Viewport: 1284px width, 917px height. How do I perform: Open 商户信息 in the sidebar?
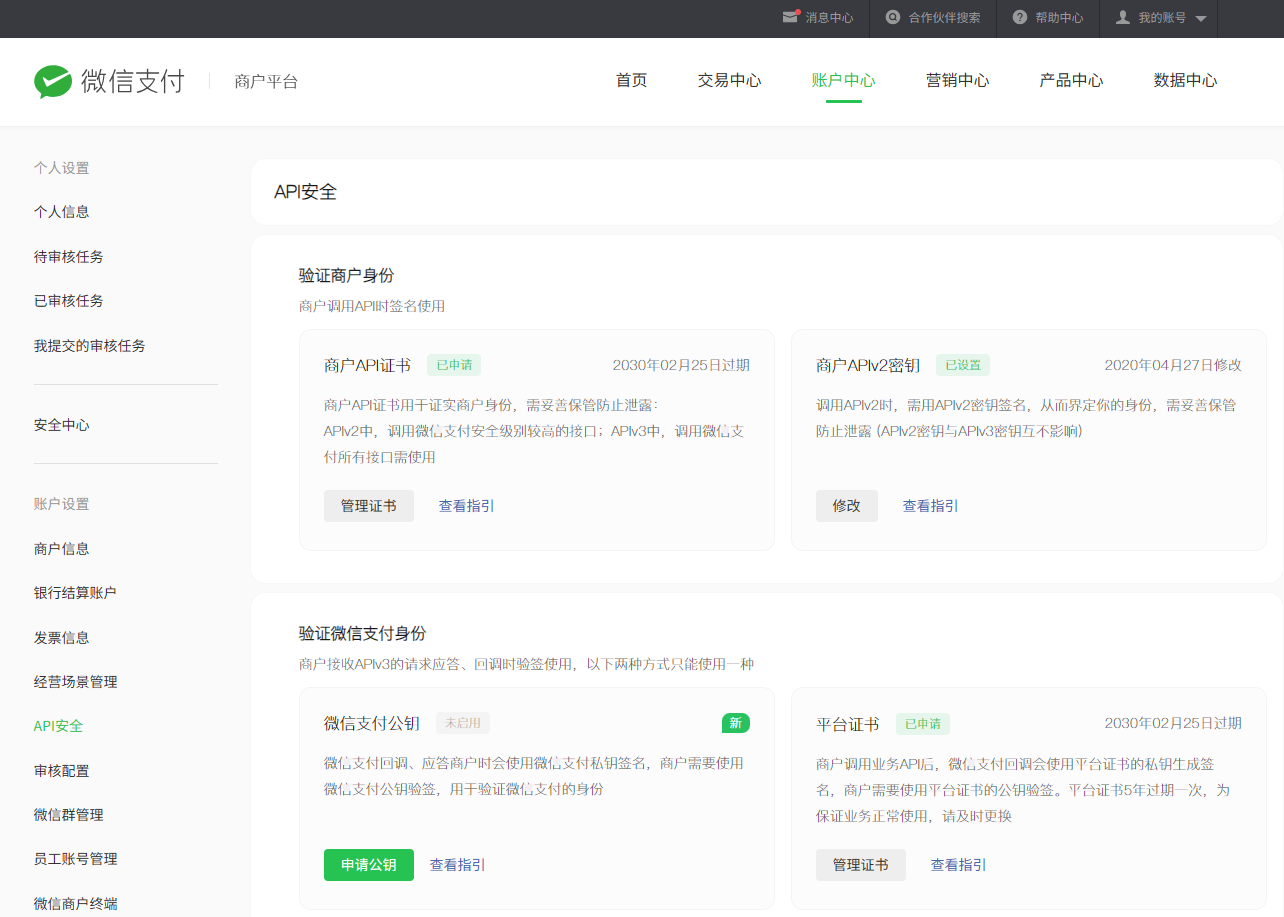(62, 549)
